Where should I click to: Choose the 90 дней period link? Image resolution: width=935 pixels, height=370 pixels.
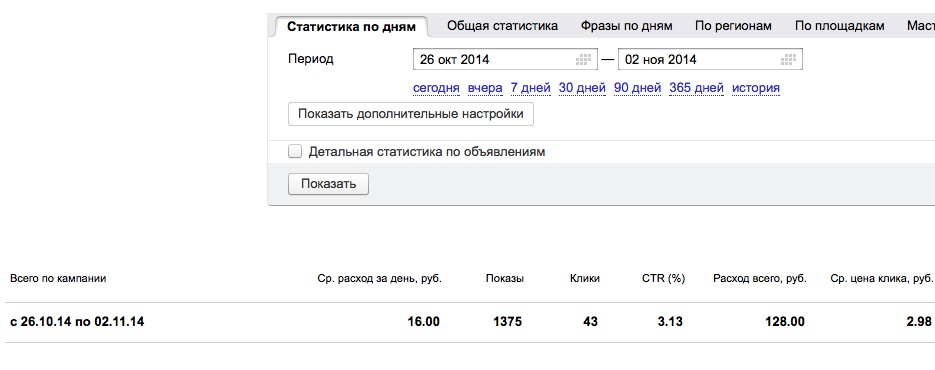637,88
